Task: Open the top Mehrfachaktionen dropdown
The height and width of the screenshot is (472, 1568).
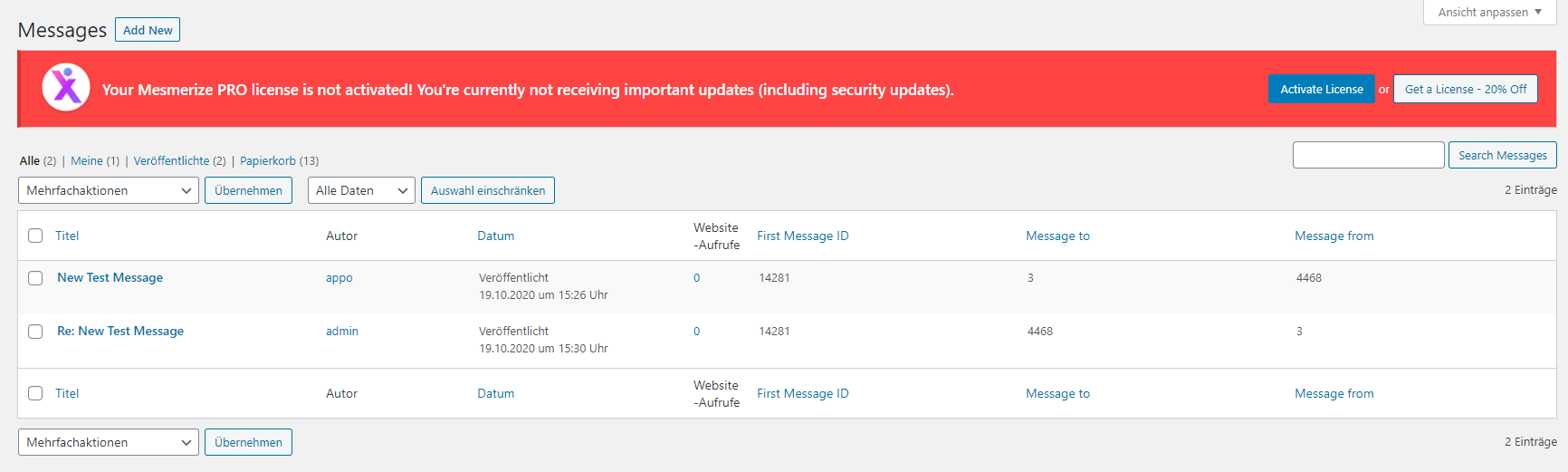Action: pos(109,190)
